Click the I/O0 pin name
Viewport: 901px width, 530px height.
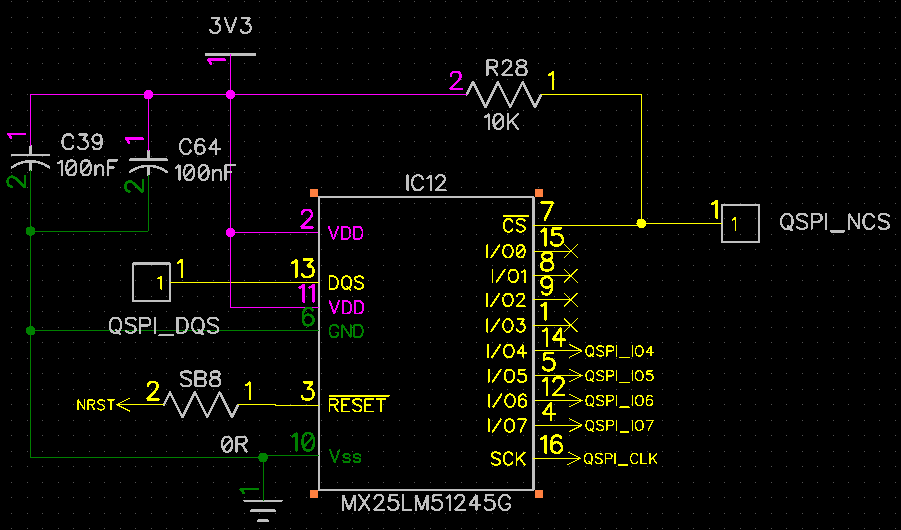506,251
